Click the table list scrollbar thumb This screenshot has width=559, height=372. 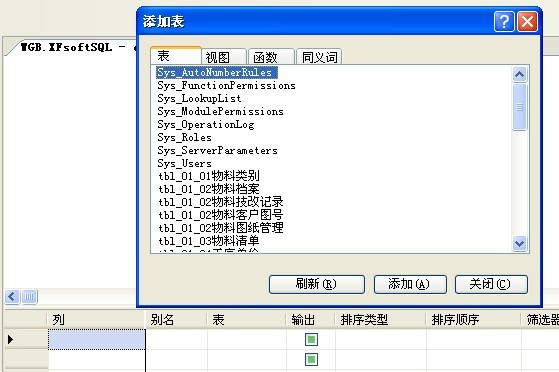[x=519, y=107]
